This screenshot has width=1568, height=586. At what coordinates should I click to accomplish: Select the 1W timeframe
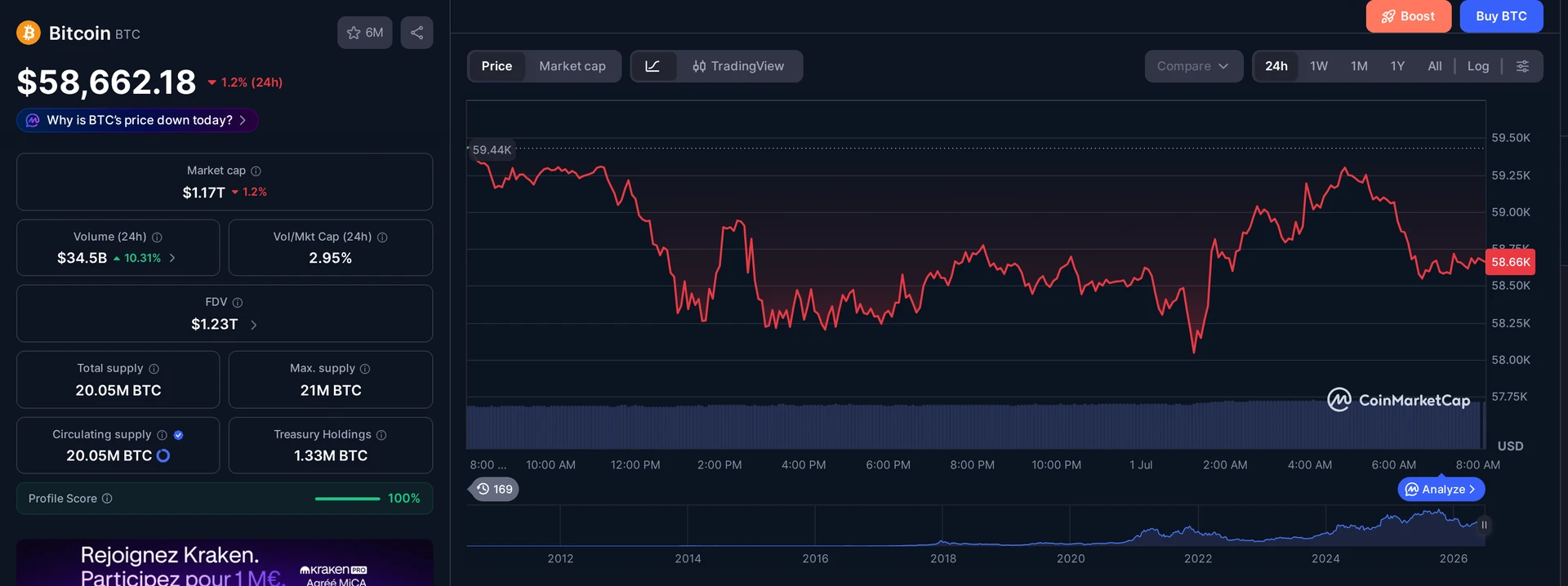1319,66
